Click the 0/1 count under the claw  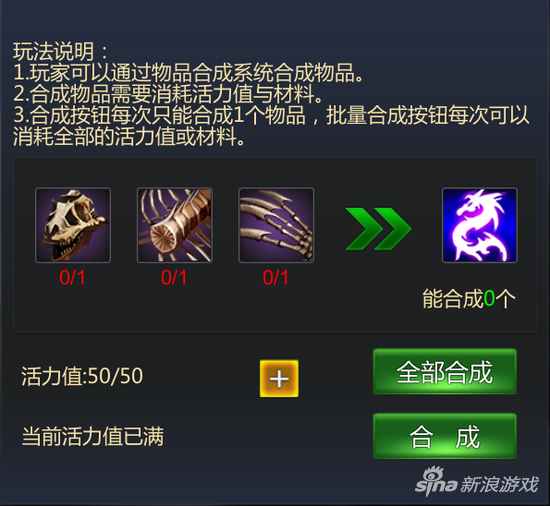point(276,278)
